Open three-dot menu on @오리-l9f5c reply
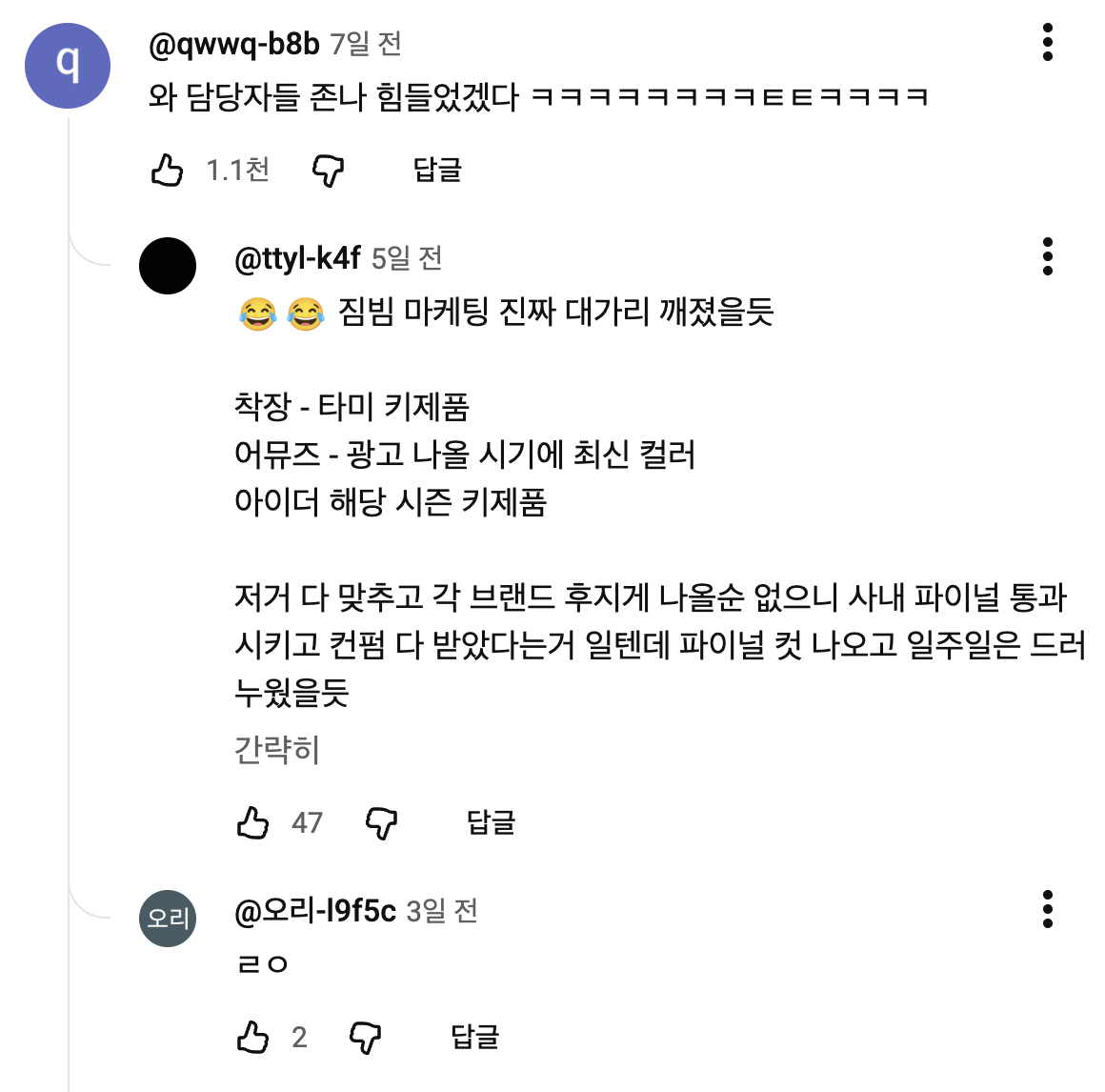1105x1092 pixels. (x=1047, y=910)
